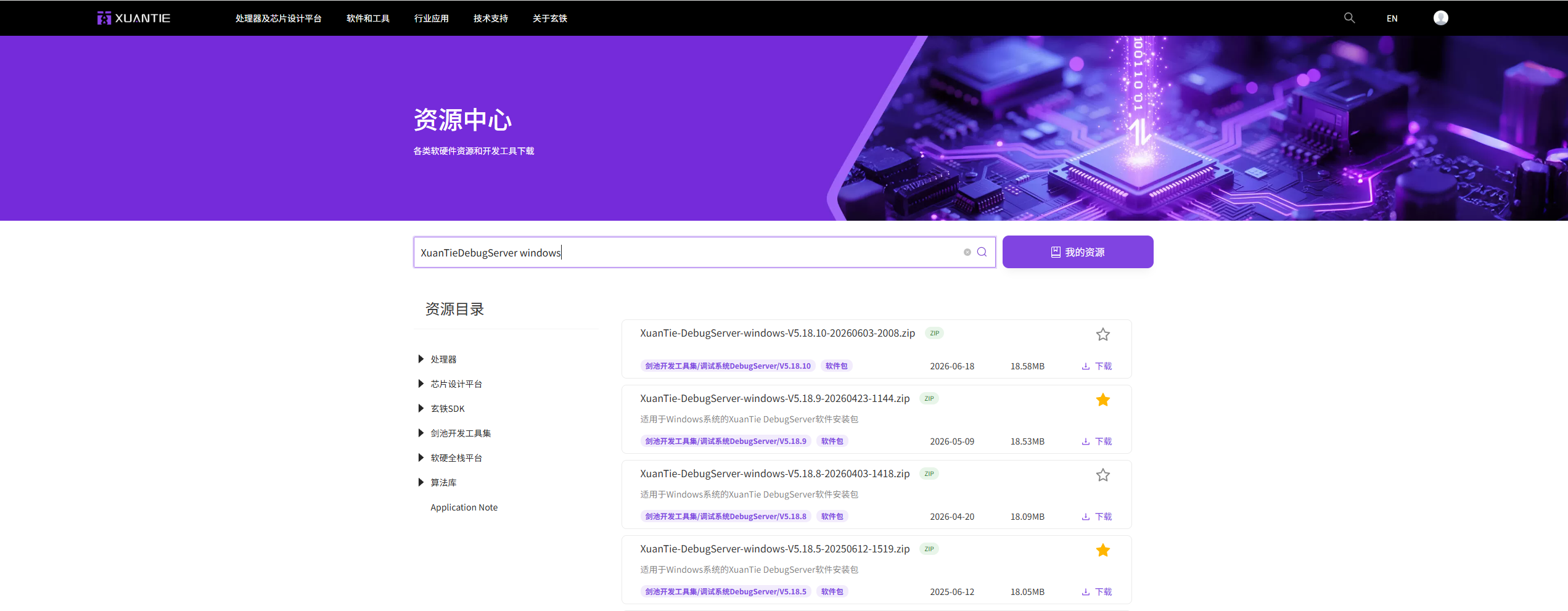Viewport: 1568px width, 611px height.
Task: Expand the 剑池开发工具集 tree node arrow
Action: coord(421,433)
